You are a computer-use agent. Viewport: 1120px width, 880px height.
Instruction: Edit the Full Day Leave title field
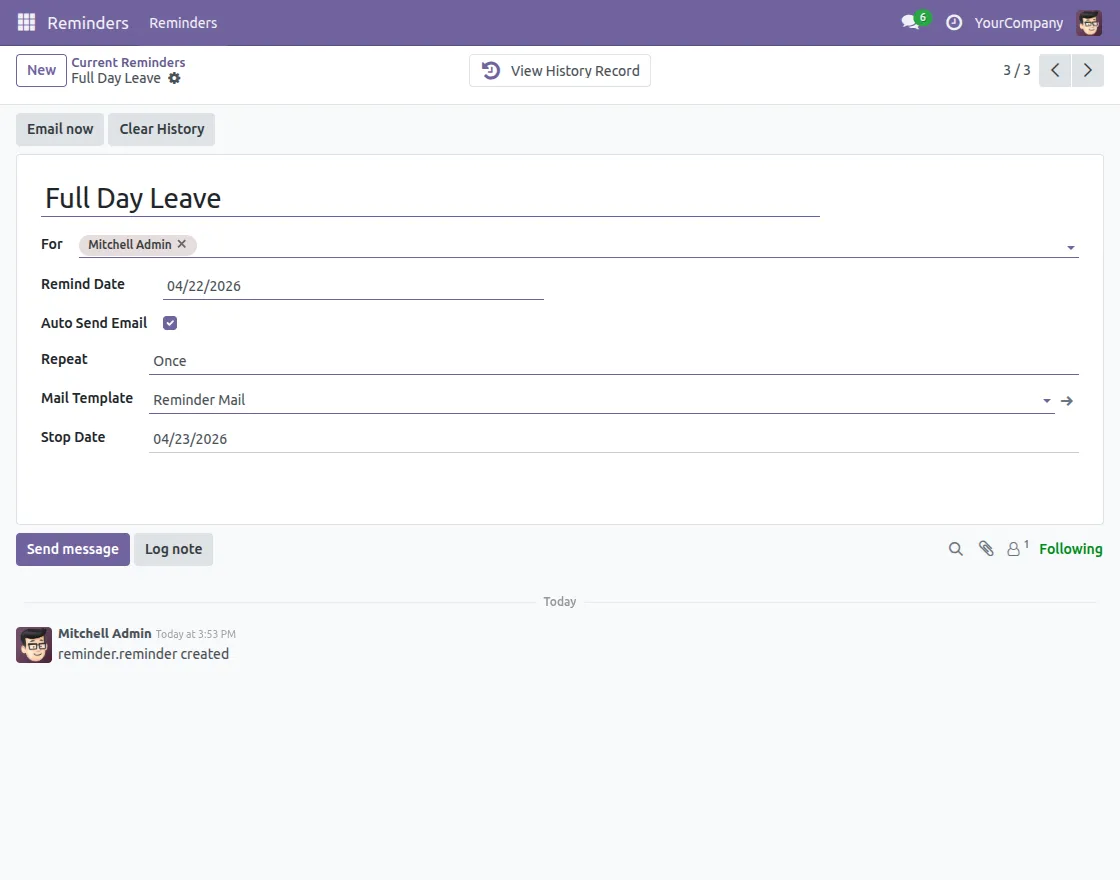coord(430,199)
